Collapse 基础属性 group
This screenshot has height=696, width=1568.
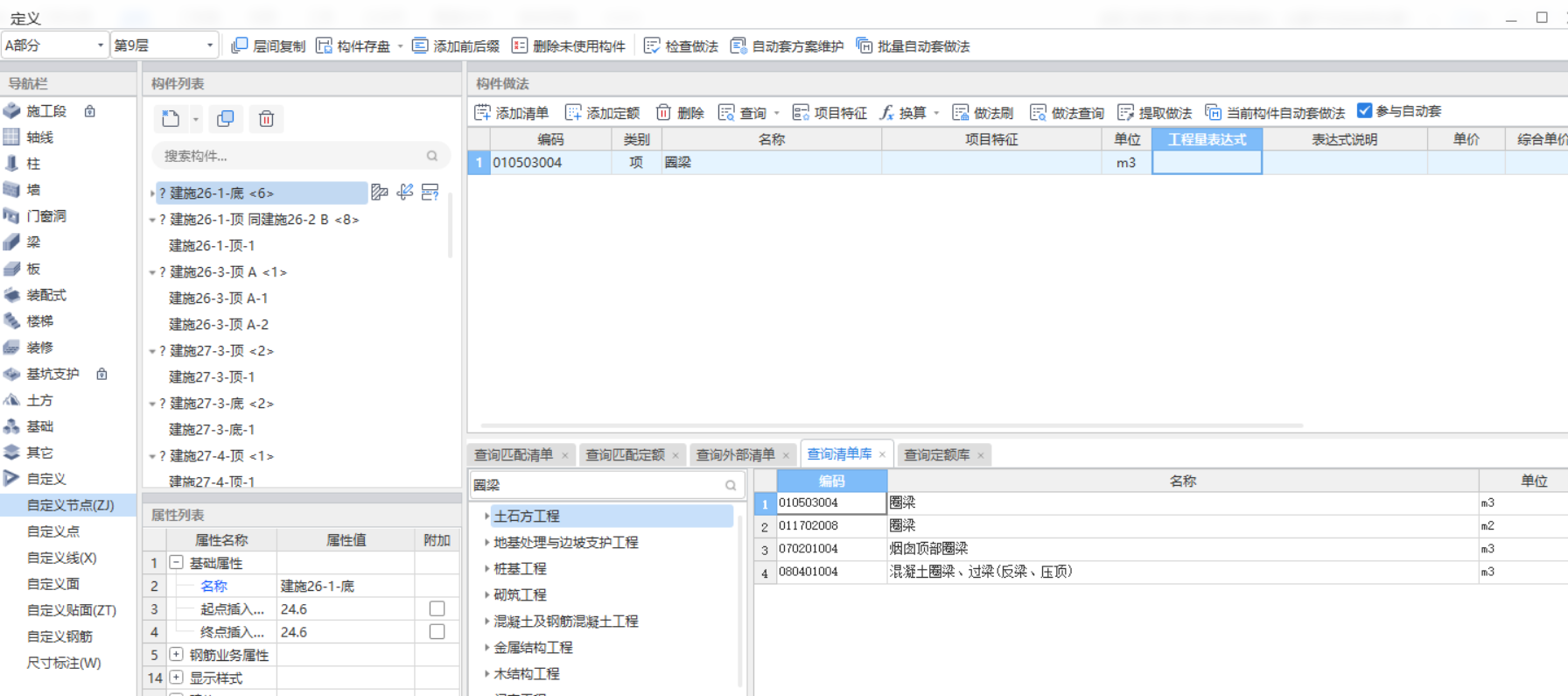[x=176, y=563]
